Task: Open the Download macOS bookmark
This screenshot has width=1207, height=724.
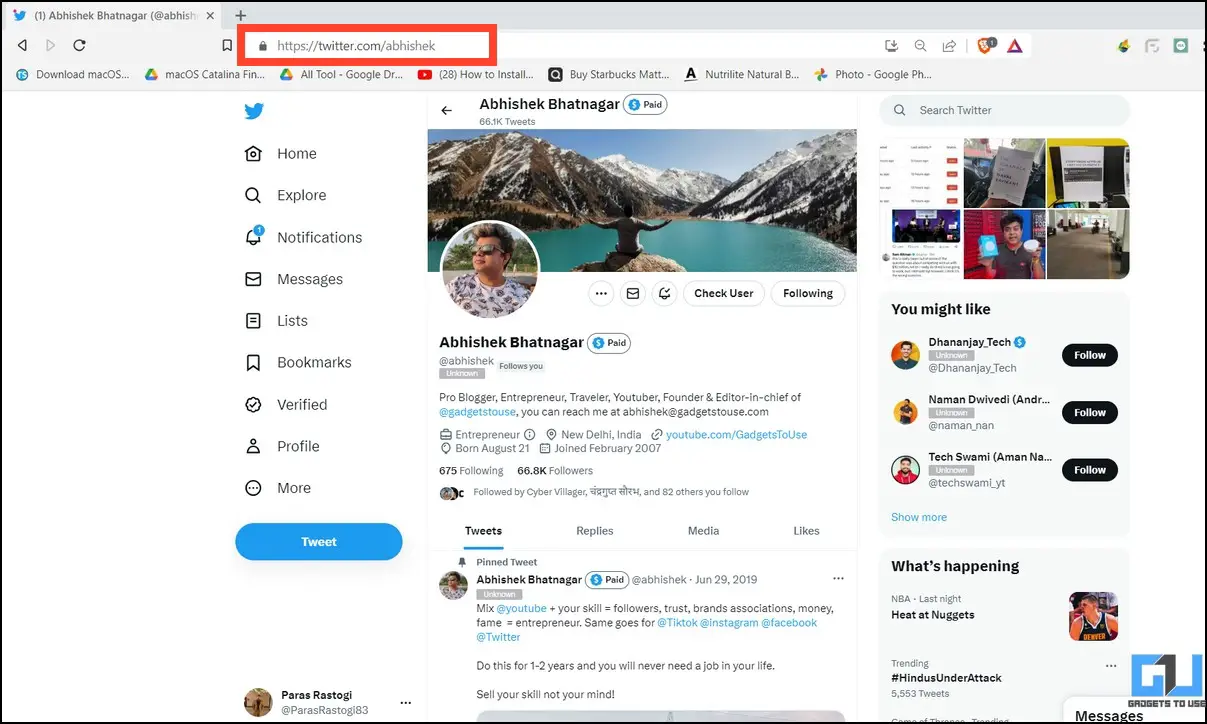Action: (74, 74)
